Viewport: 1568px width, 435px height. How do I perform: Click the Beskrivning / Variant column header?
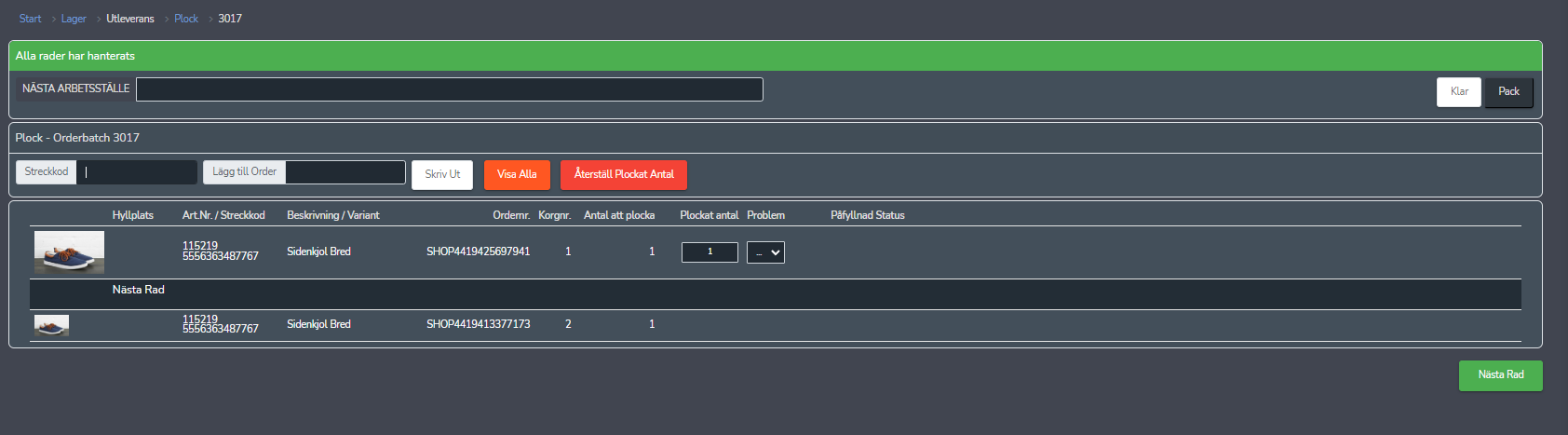(x=333, y=215)
